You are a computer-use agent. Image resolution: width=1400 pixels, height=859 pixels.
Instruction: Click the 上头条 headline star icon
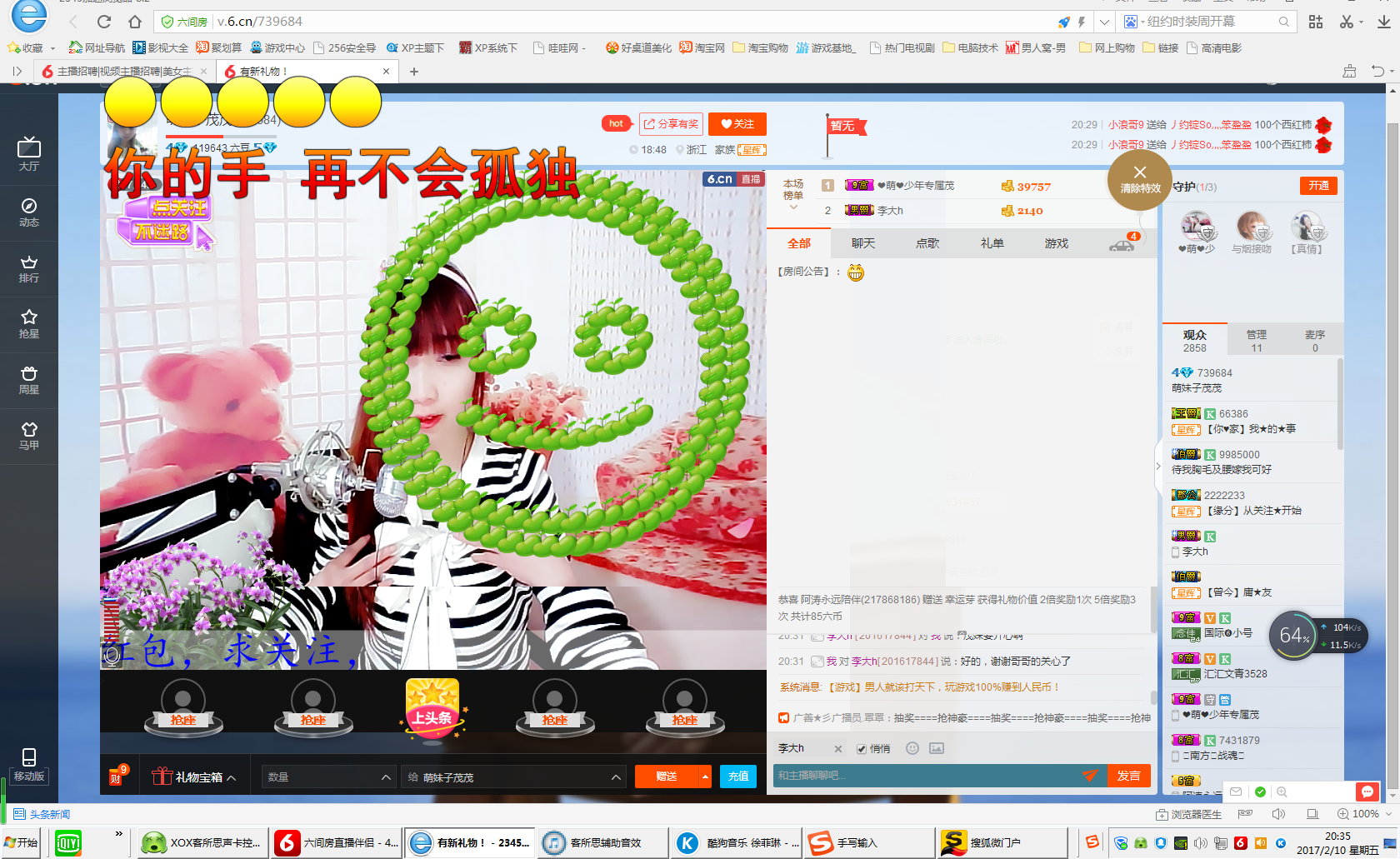click(x=432, y=709)
